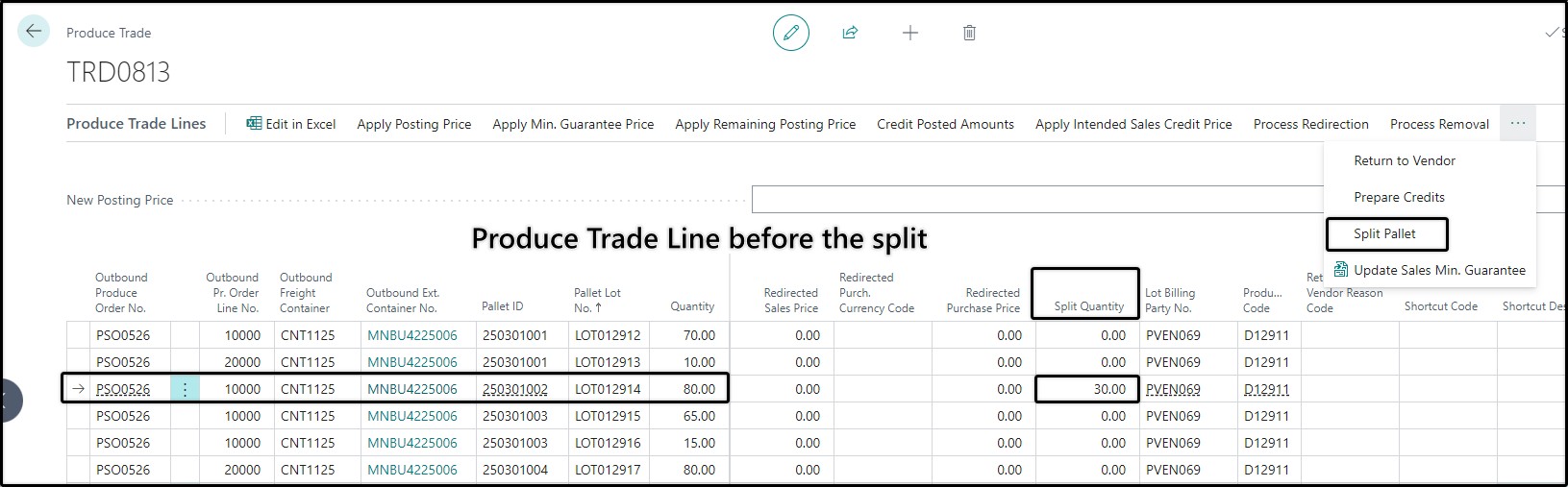Image resolution: width=1568 pixels, height=487 pixels.
Task: Click the trash delete icon
Action: point(969,34)
